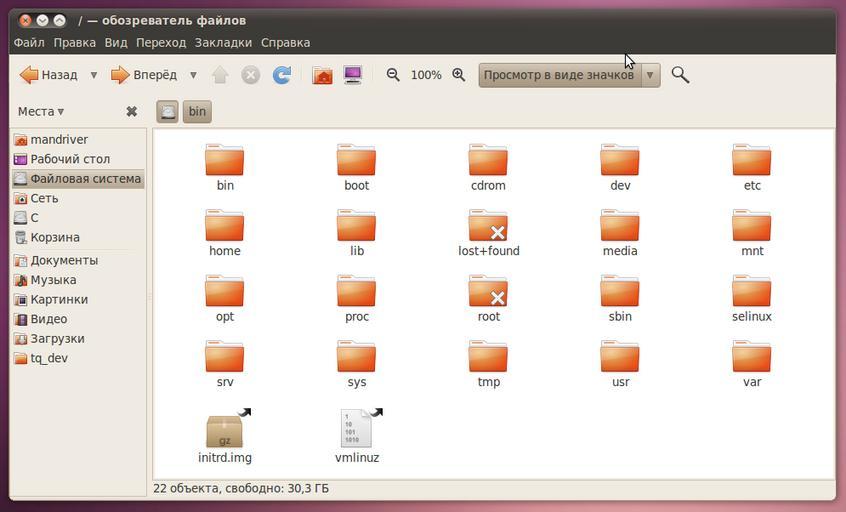846x512 pixels.
Task: Select the initrd.img archive file
Action: (225, 432)
